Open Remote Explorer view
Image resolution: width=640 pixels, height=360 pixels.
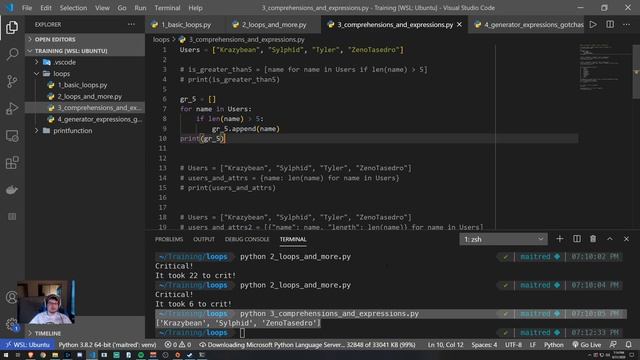click(12, 136)
